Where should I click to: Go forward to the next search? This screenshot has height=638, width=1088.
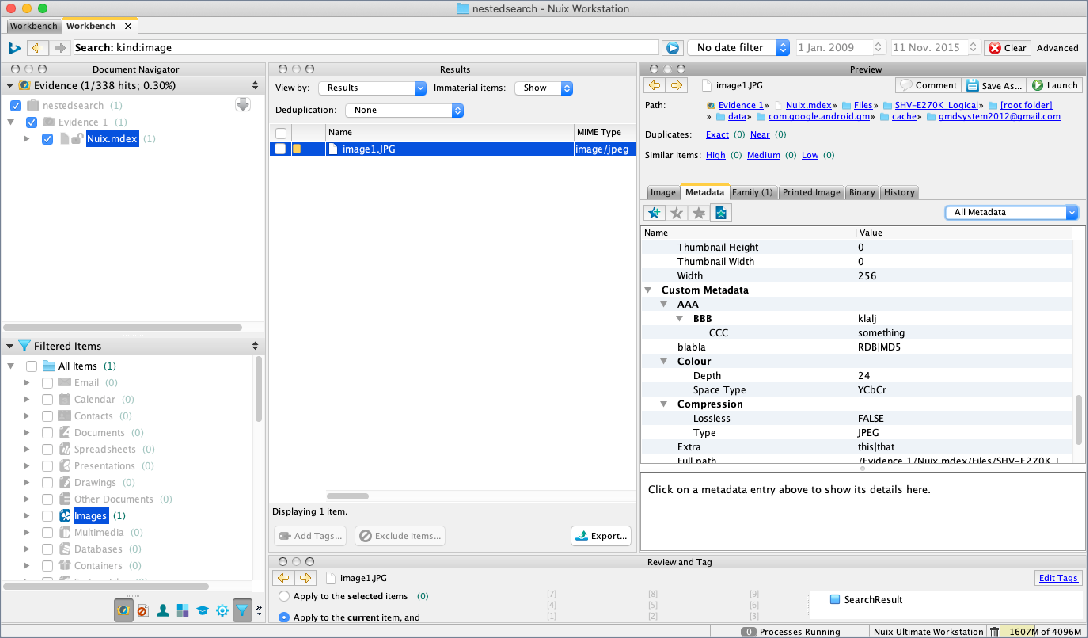point(60,48)
